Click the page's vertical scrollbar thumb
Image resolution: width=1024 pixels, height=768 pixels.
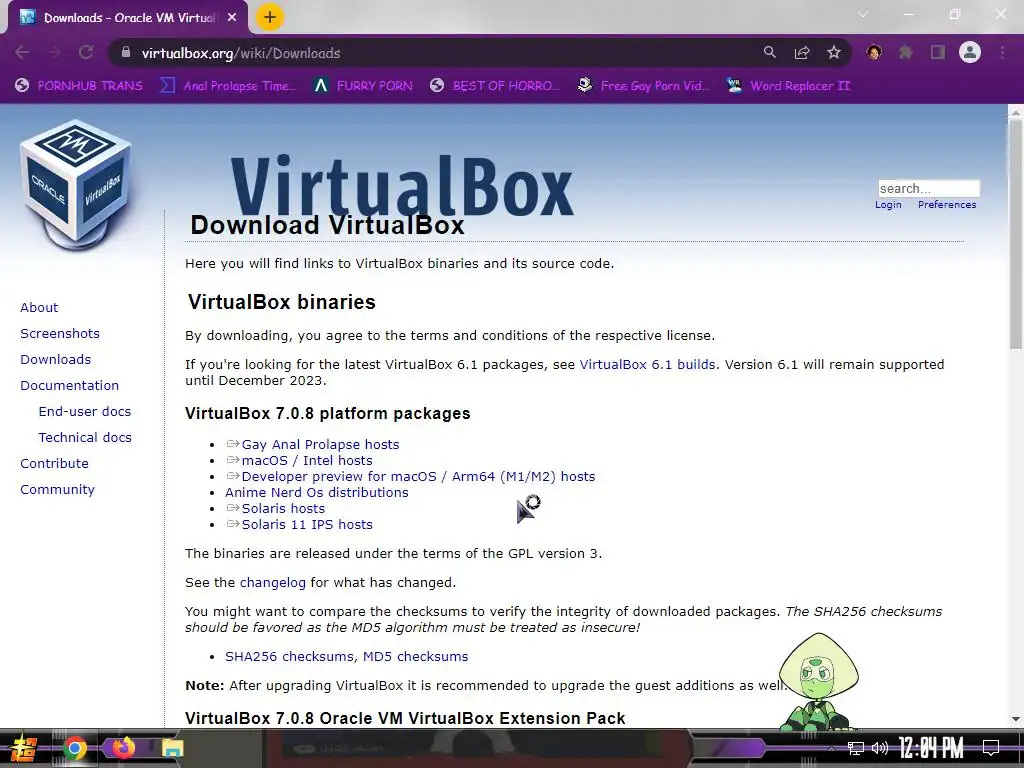pyautogui.click(x=1016, y=235)
